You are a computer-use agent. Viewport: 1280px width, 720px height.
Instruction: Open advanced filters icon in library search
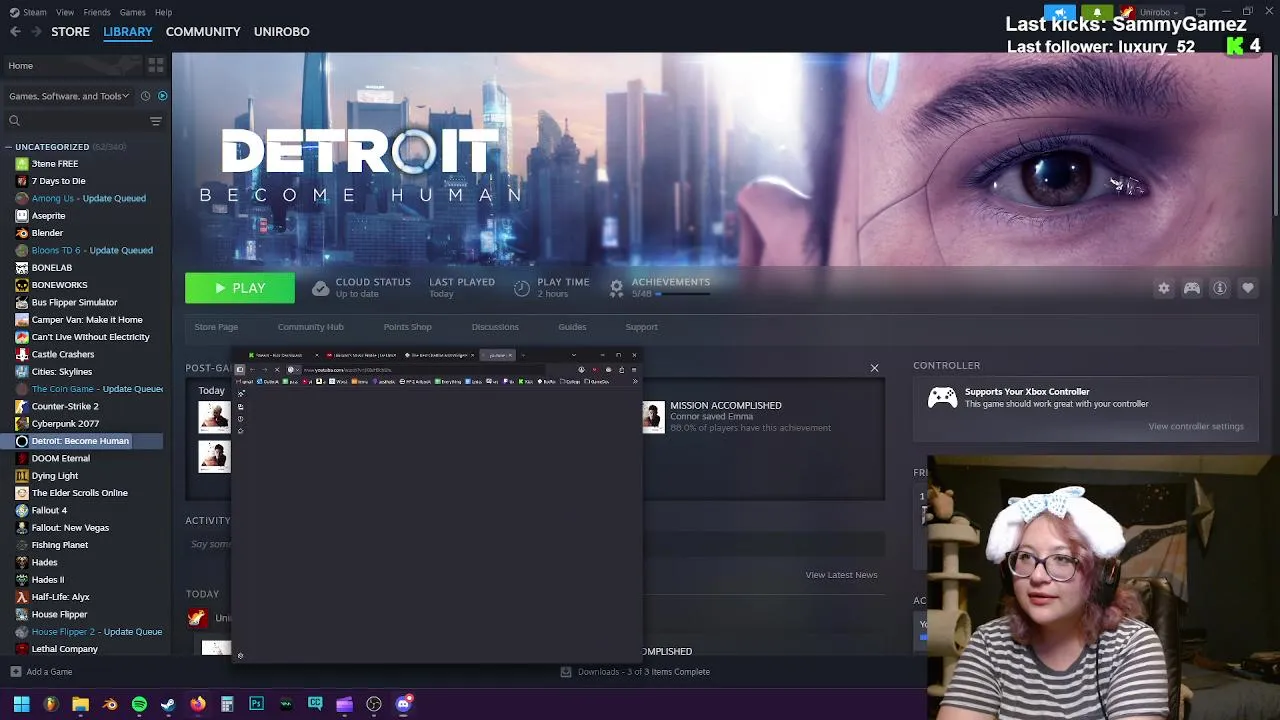pyautogui.click(x=155, y=121)
